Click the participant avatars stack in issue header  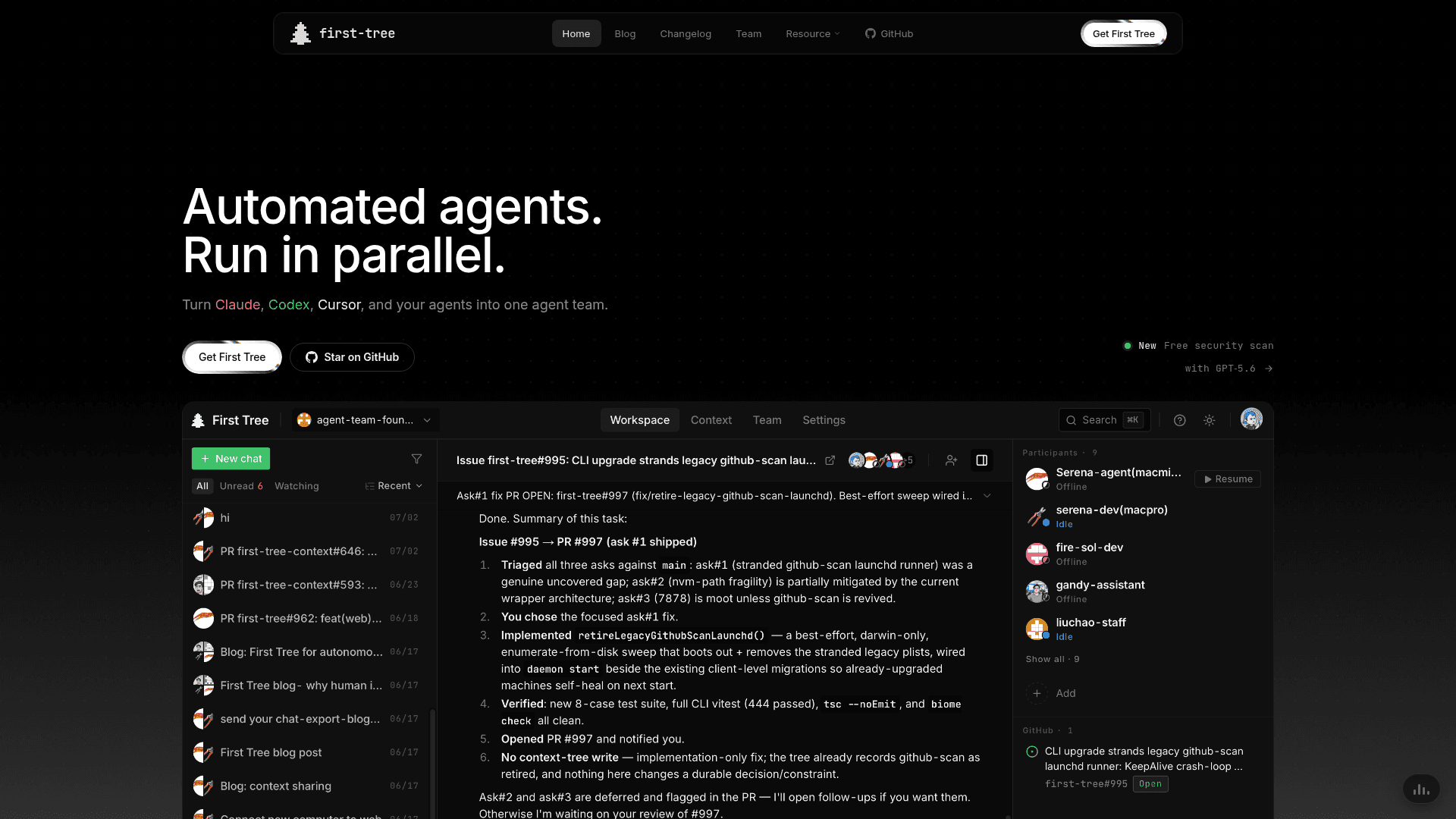880,460
